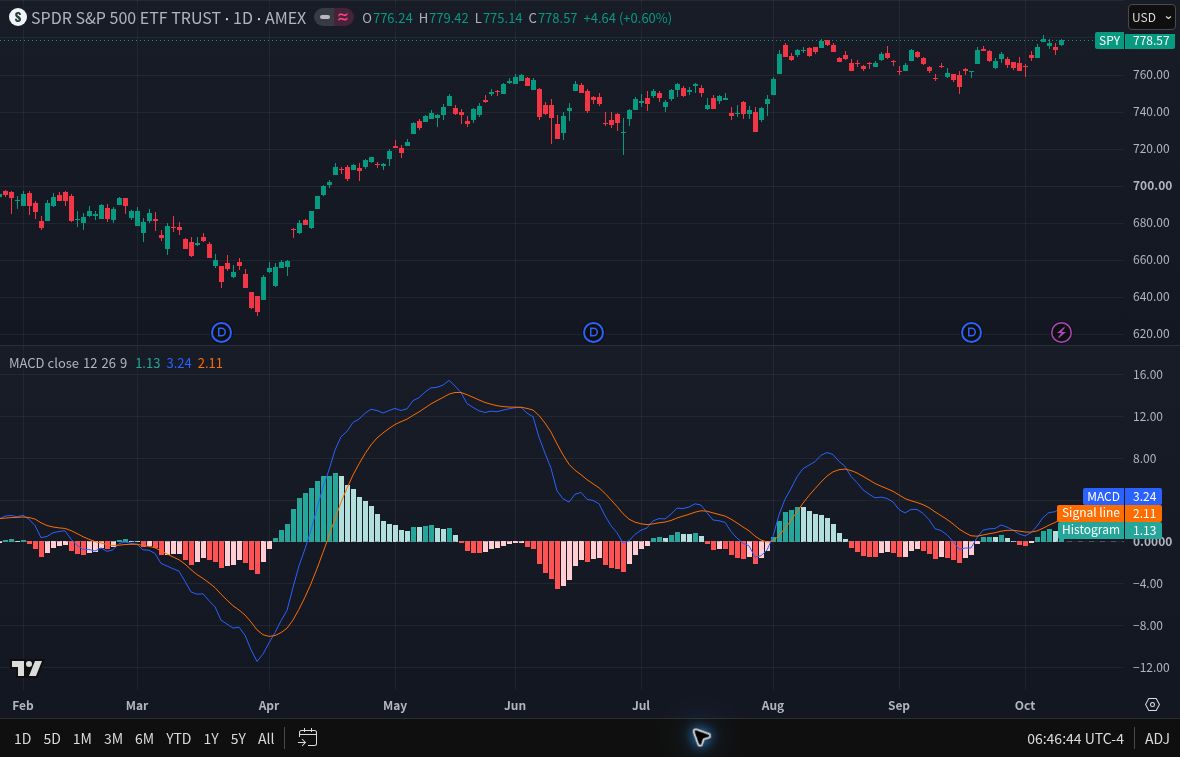1180x757 pixels.
Task: Select the YTD time range
Action: pos(178,738)
